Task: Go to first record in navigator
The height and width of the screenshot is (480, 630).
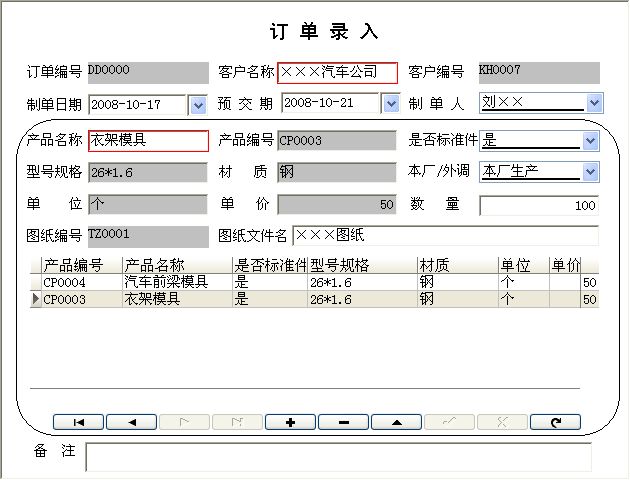Action: click(x=78, y=422)
